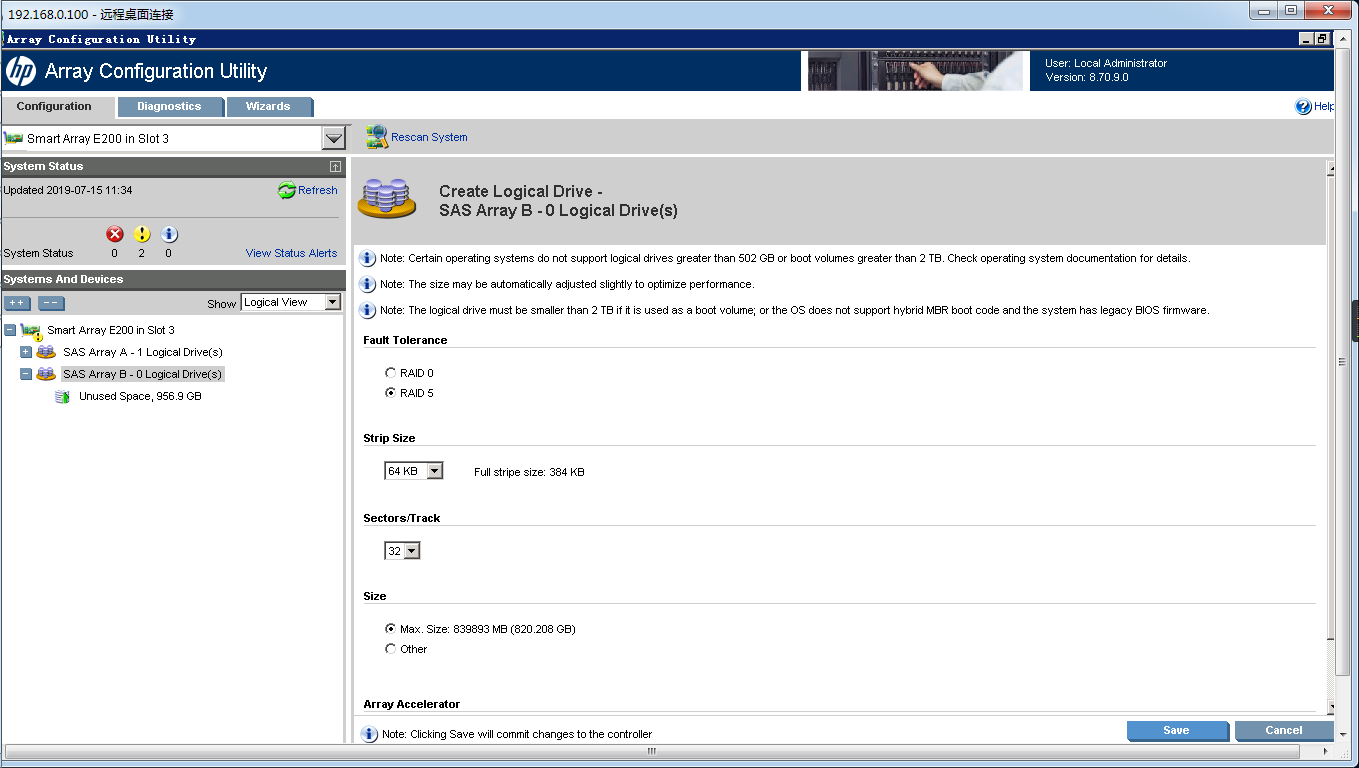This screenshot has width=1359, height=768.
Task: Choose Max. Size option
Action: point(390,629)
